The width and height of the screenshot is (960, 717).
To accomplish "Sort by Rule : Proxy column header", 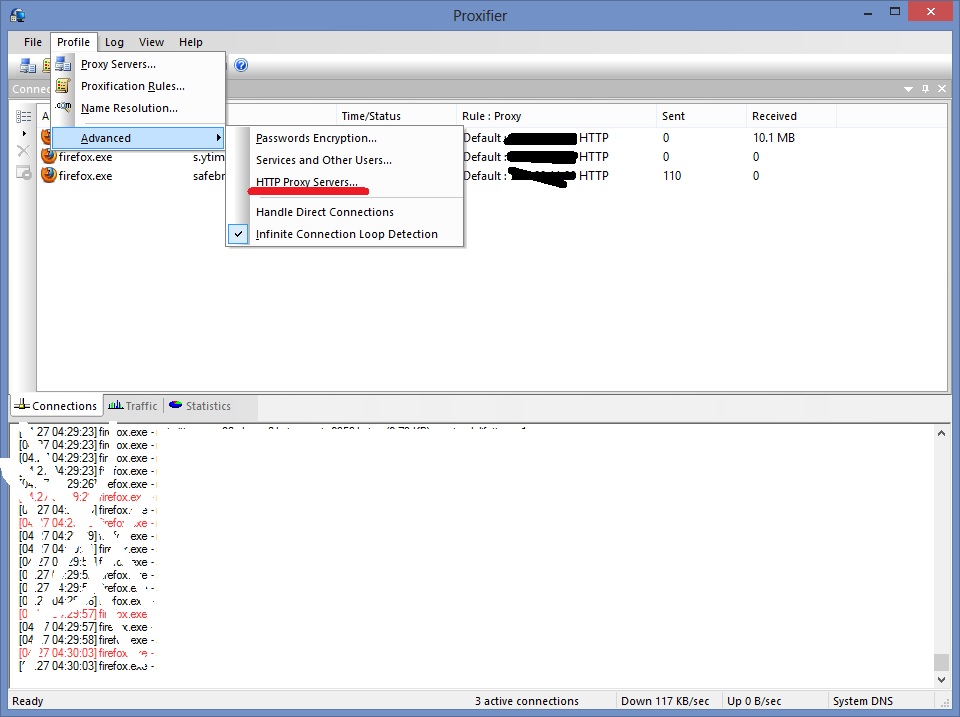I will (x=556, y=116).
